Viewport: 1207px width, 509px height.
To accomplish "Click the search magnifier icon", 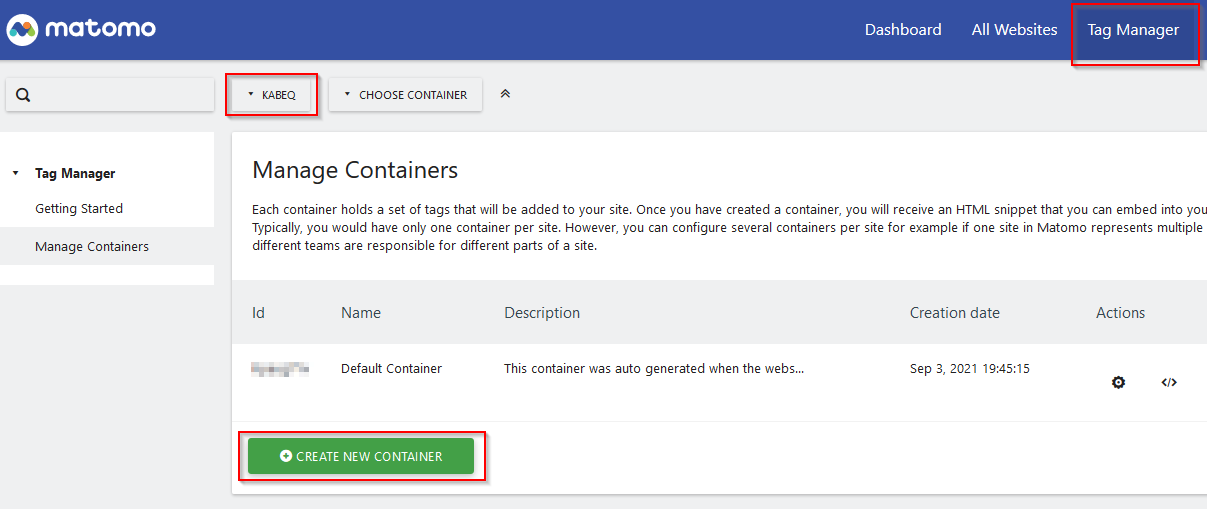I will tap(24, 95).
